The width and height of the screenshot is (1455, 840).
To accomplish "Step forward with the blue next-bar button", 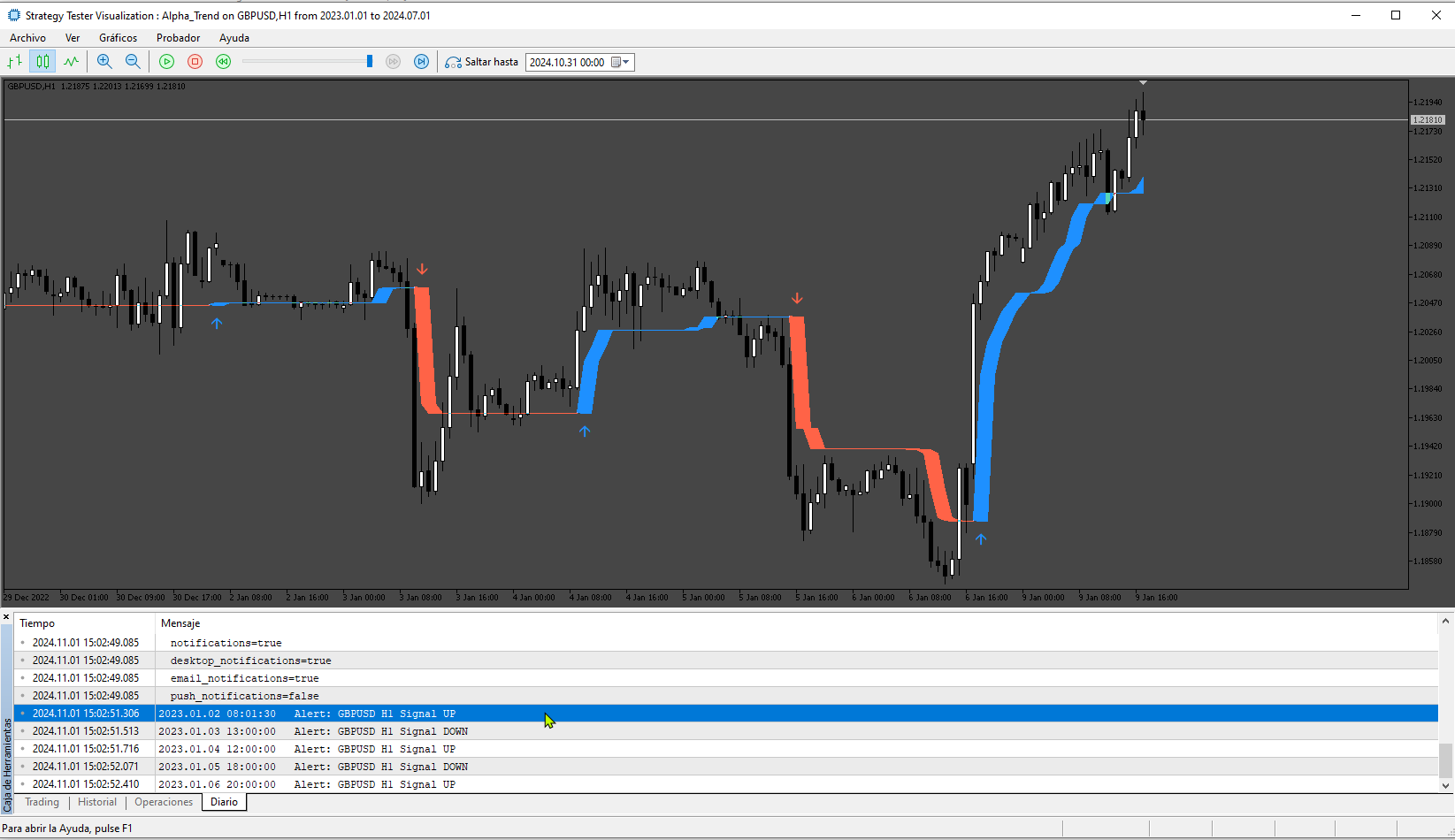I will tap(422, 61).
